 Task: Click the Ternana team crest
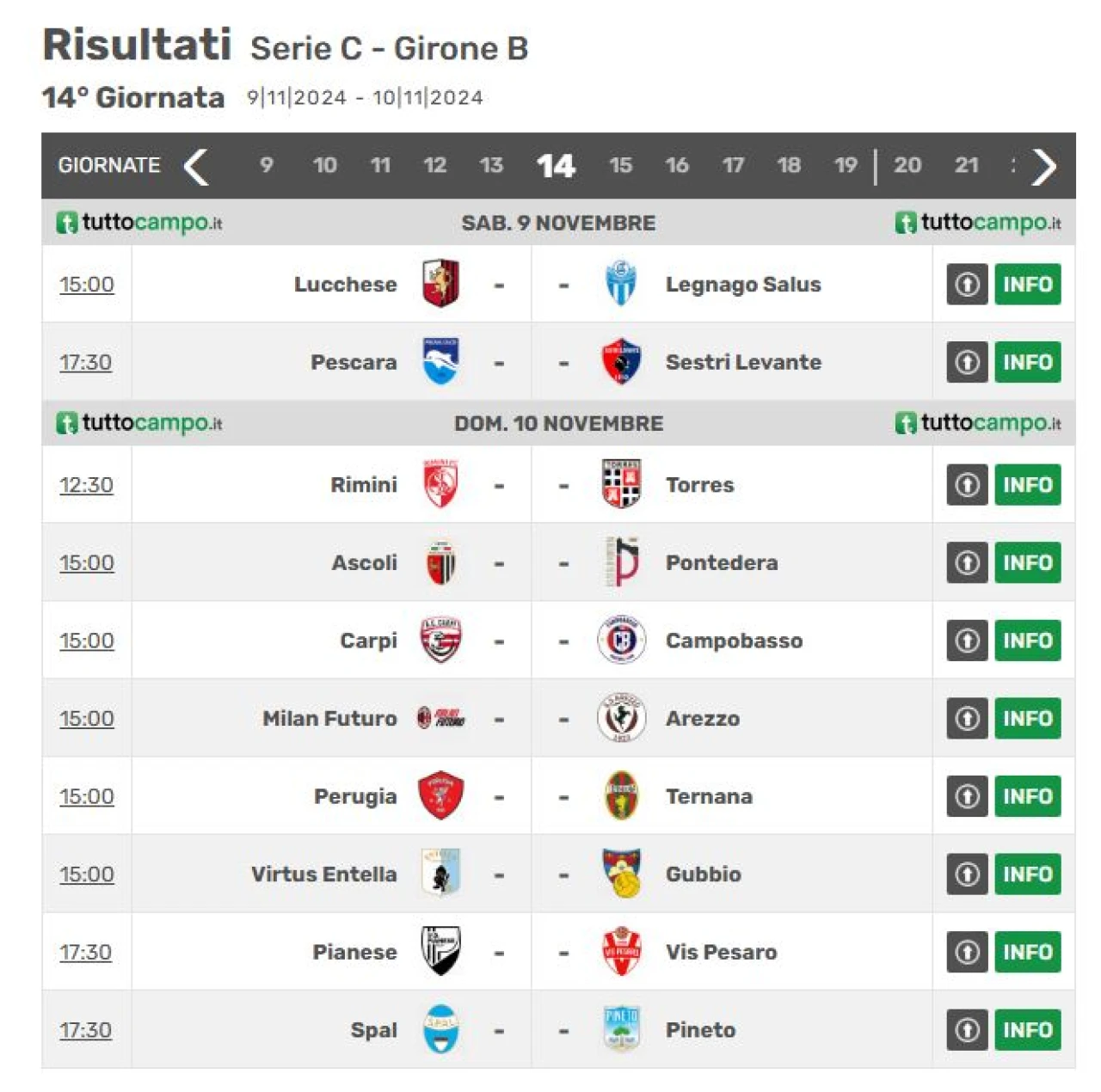621,796
